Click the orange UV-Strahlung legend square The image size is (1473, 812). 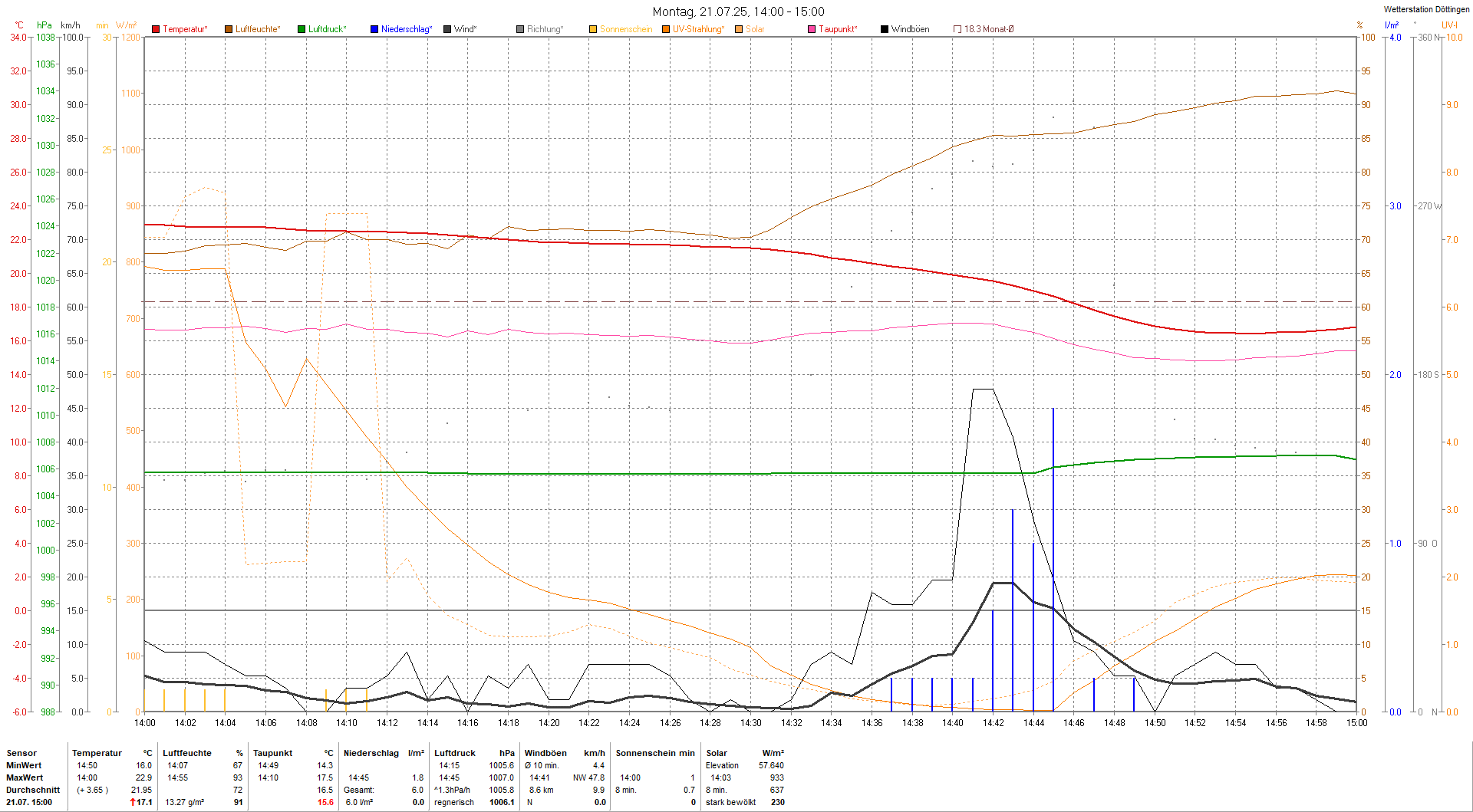(666, 29)
